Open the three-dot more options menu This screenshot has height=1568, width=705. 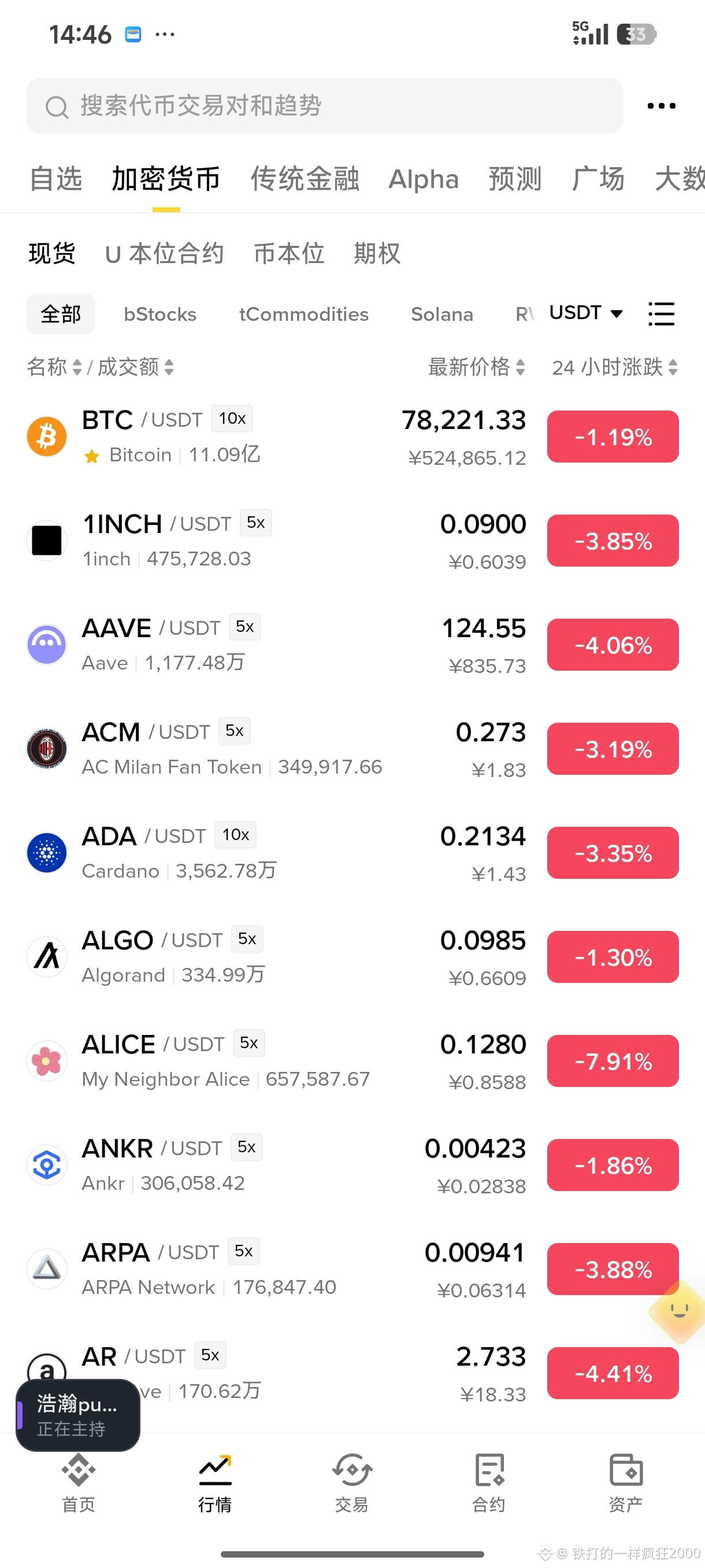pos(661,106)
